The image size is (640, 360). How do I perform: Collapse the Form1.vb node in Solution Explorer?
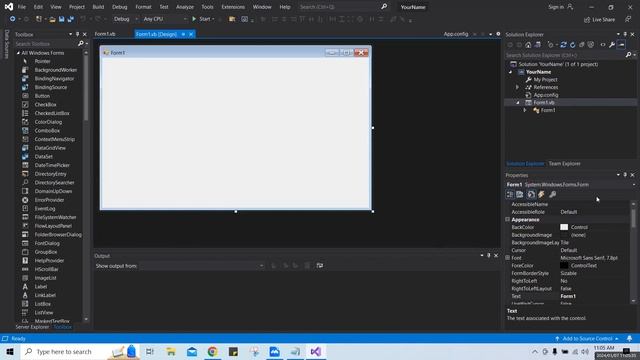click(518, 103)
